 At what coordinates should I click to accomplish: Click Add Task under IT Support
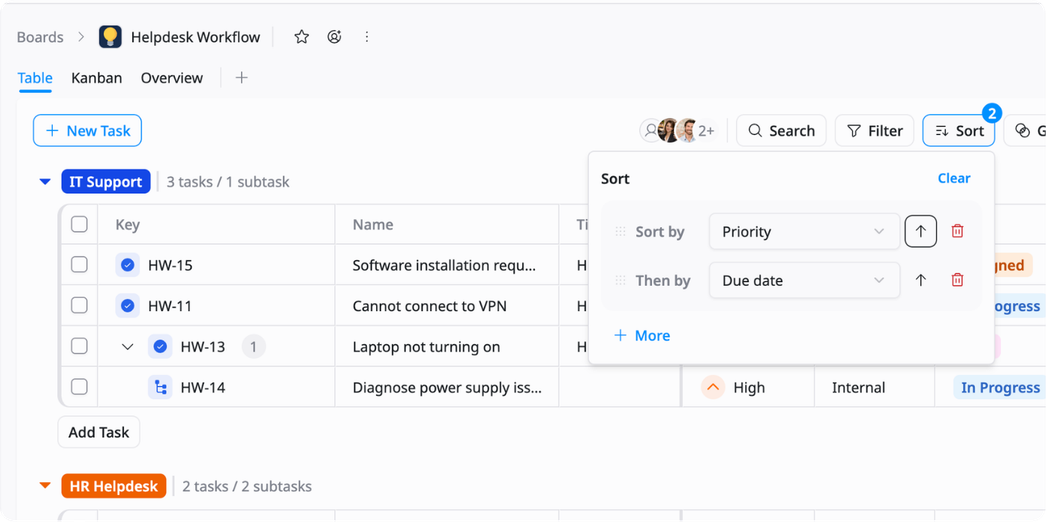tap(99, 432)
